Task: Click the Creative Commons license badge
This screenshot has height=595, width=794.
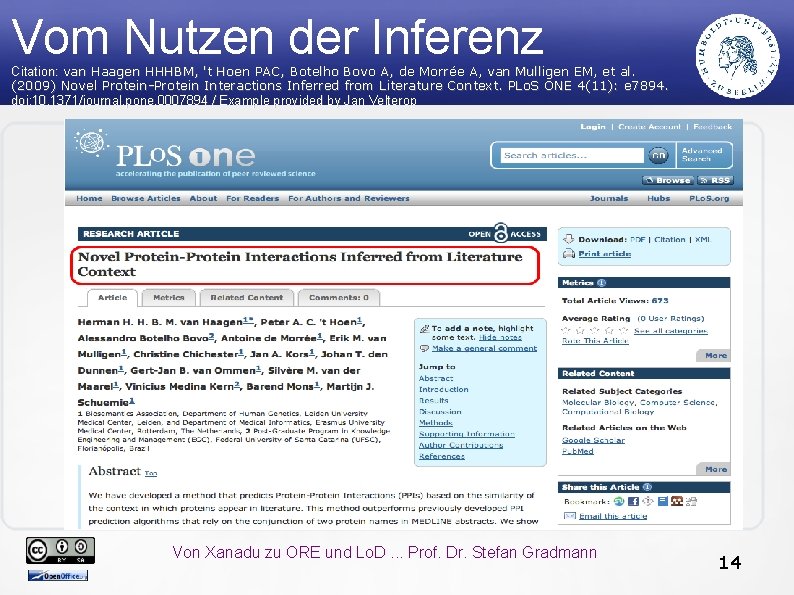Action: (x=60, y=550)
